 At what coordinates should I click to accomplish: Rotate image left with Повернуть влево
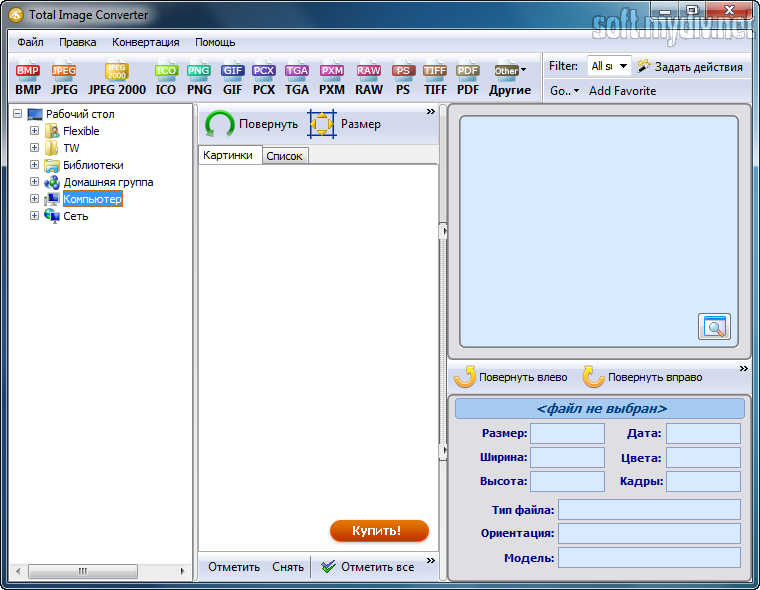(x=511, y=377)
